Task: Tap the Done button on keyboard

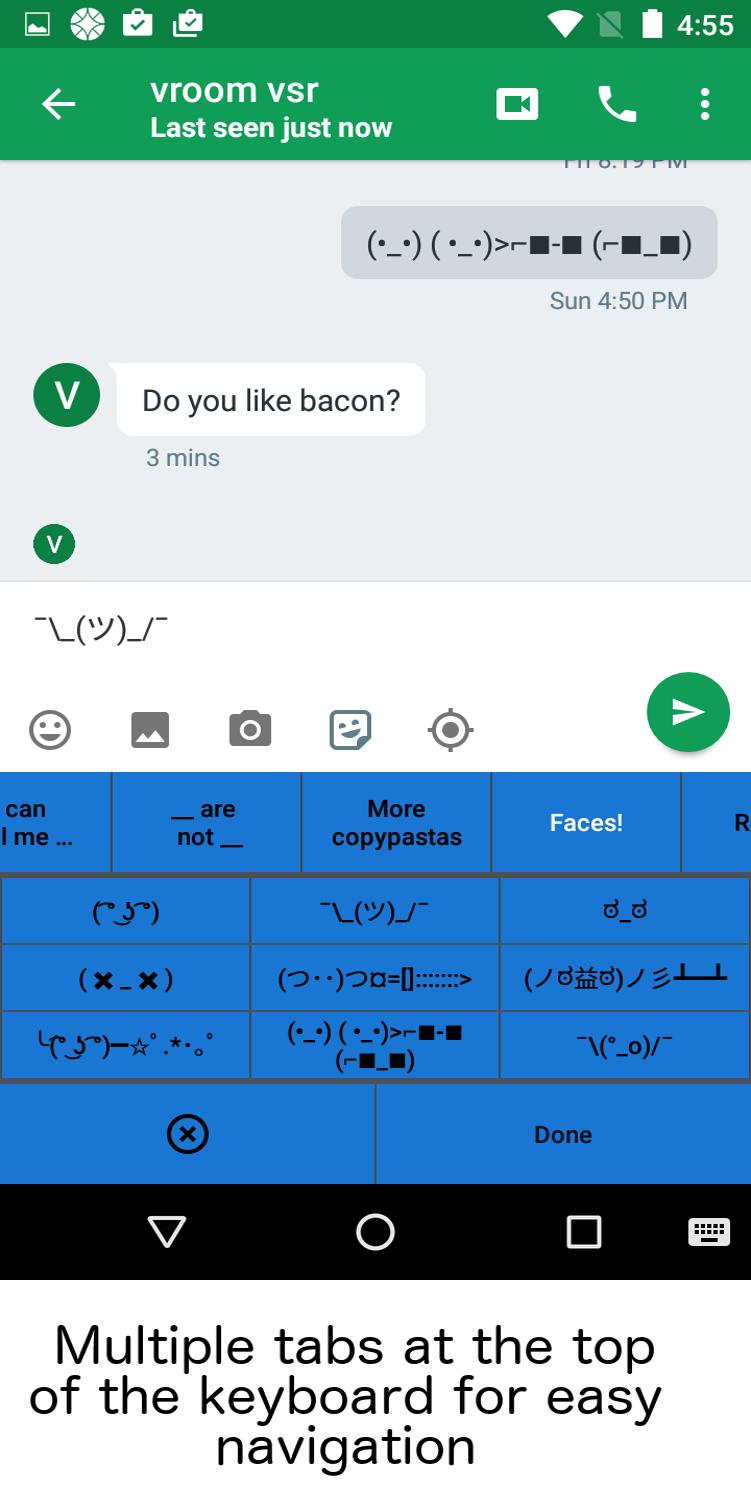Action: [x=563, y=1134]
